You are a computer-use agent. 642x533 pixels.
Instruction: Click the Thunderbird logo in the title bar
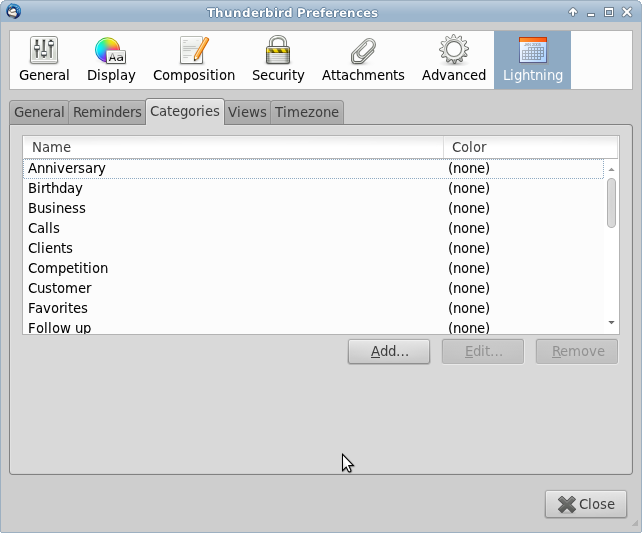13,12
